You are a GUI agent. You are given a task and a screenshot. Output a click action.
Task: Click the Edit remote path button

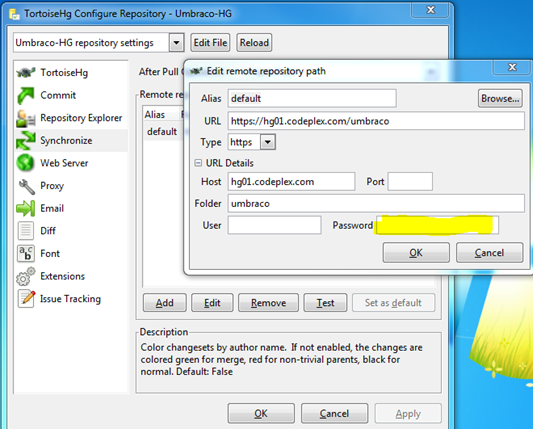click(212, 303)
